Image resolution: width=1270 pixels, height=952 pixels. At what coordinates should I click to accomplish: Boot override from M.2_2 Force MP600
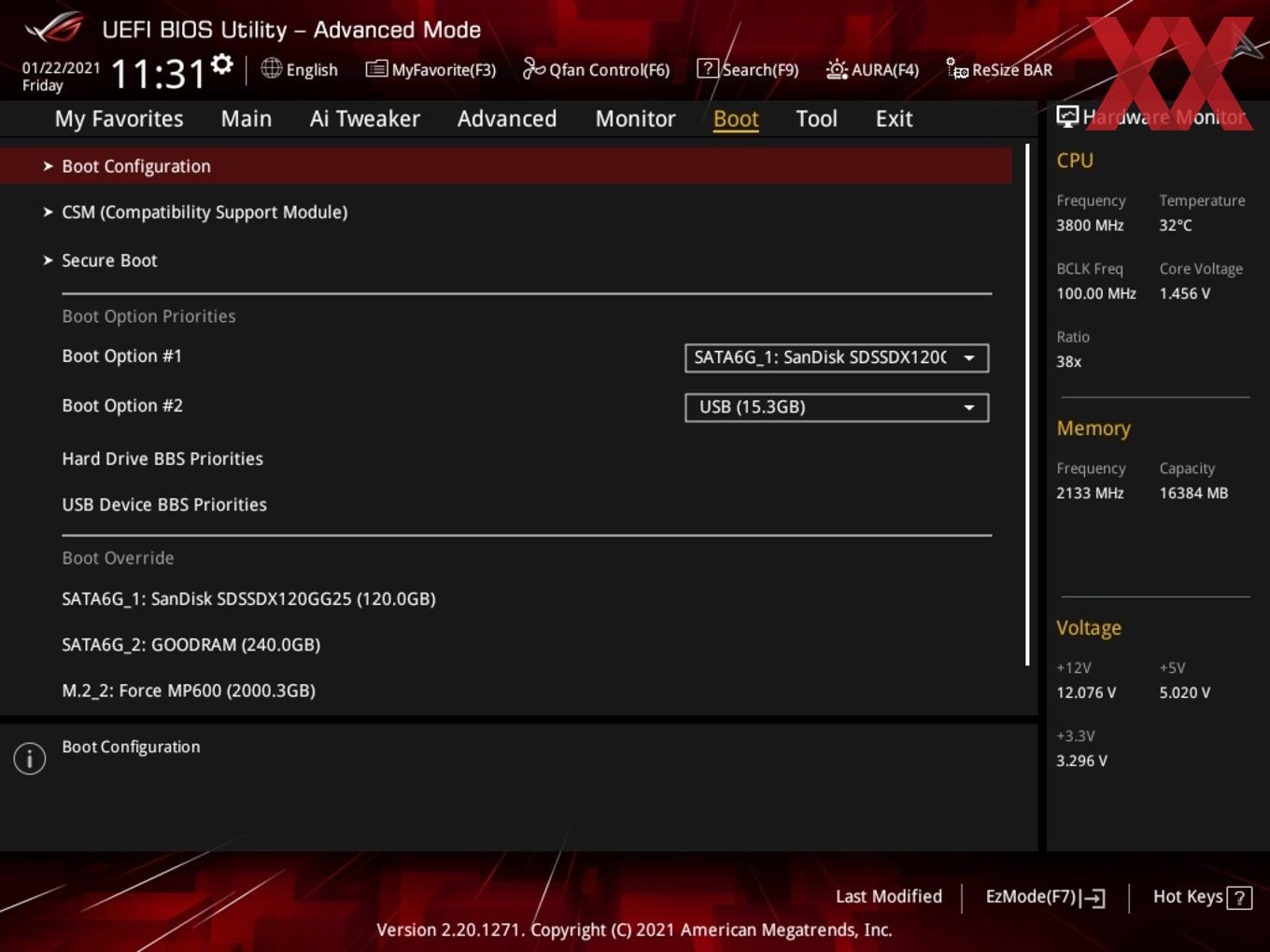[189, 690]
